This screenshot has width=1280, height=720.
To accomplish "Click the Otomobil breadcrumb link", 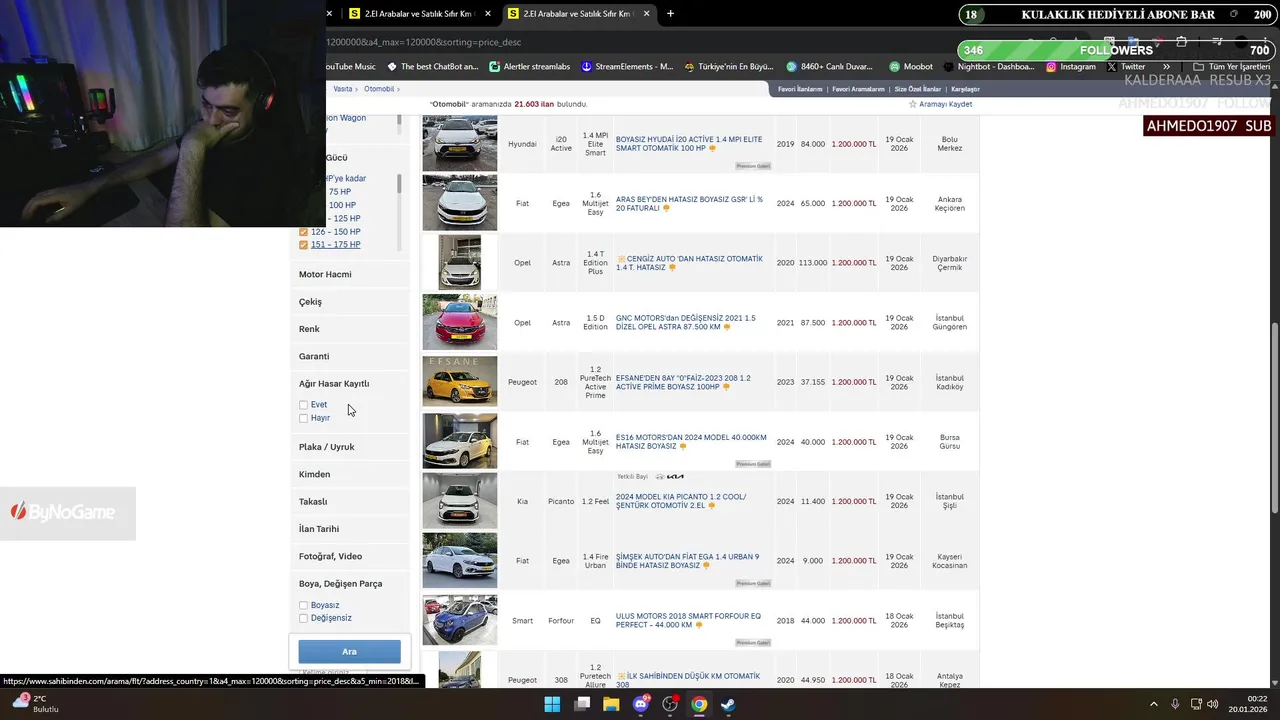I will (379, 89).
